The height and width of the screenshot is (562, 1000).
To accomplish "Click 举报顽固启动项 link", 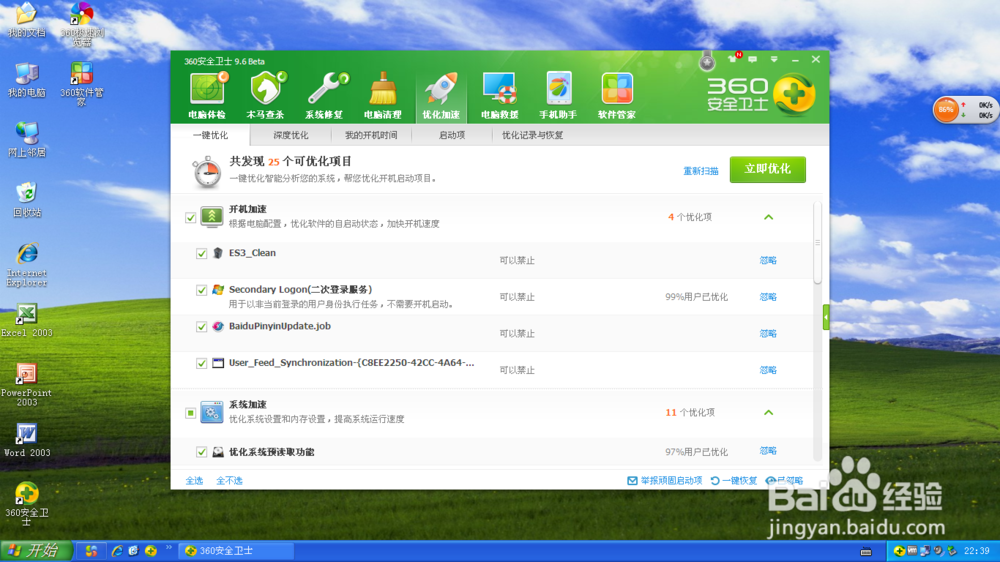I will [665, 480].
